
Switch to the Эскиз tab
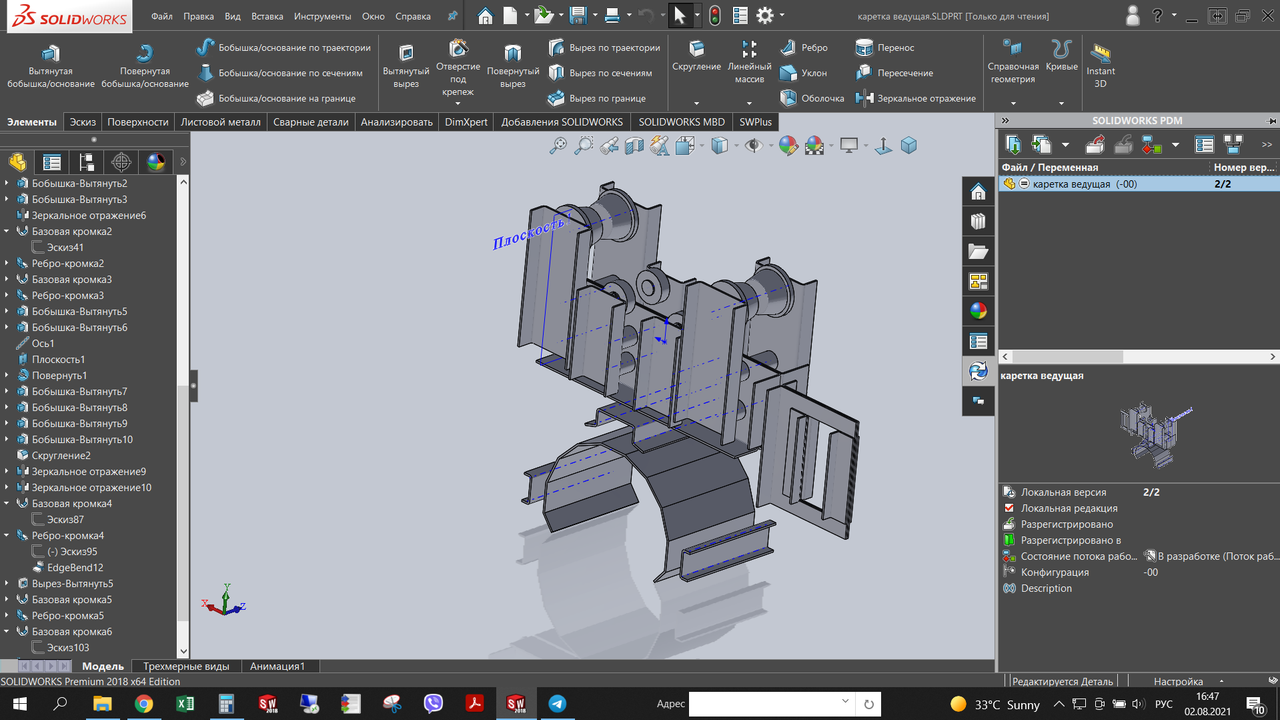tap(82, 122)
